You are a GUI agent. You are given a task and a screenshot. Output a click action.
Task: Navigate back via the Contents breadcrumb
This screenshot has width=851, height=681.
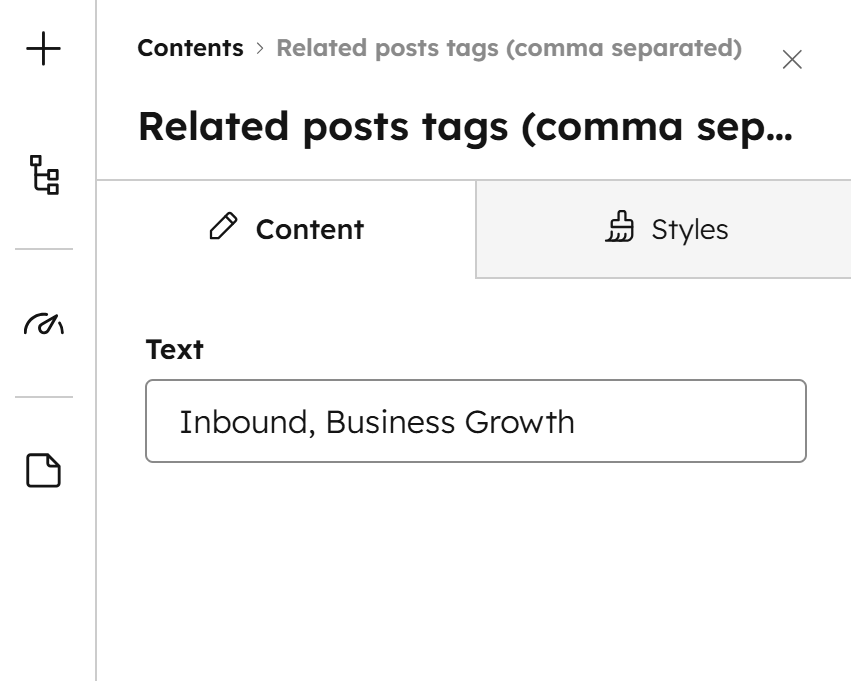click(190, 47)
